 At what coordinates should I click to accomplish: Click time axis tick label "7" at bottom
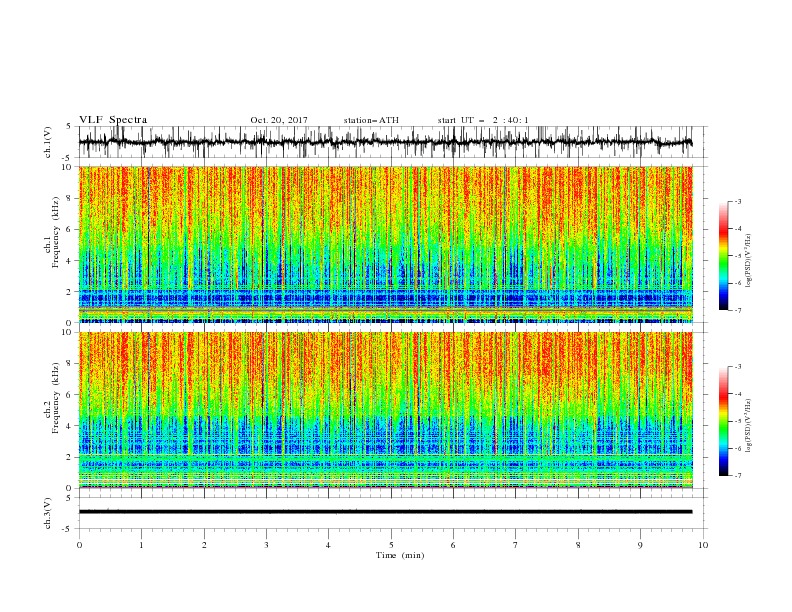pos(516,545)
